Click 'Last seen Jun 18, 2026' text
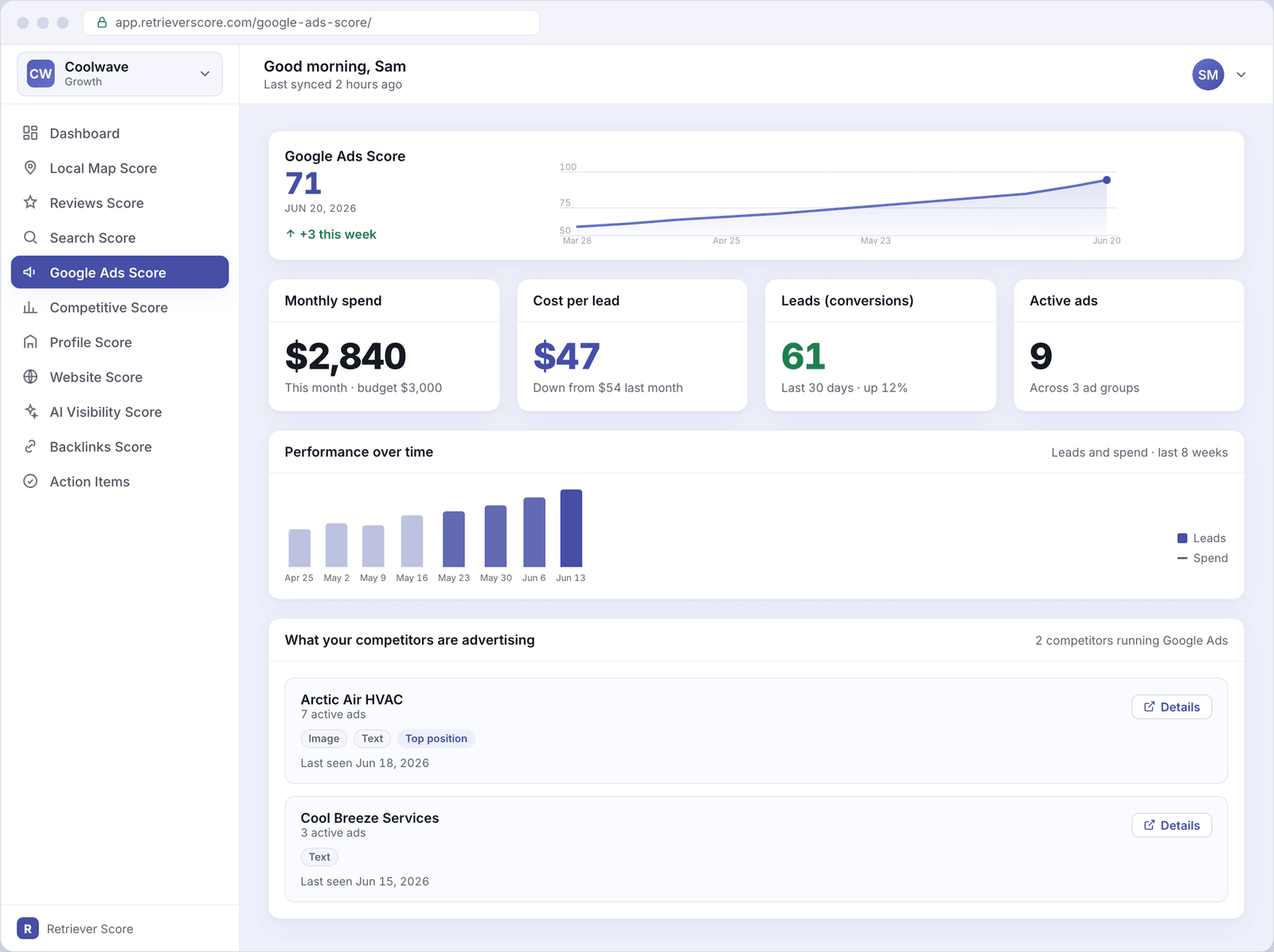This screenshot has width=1274, height=952. click(x=365, y=763)
